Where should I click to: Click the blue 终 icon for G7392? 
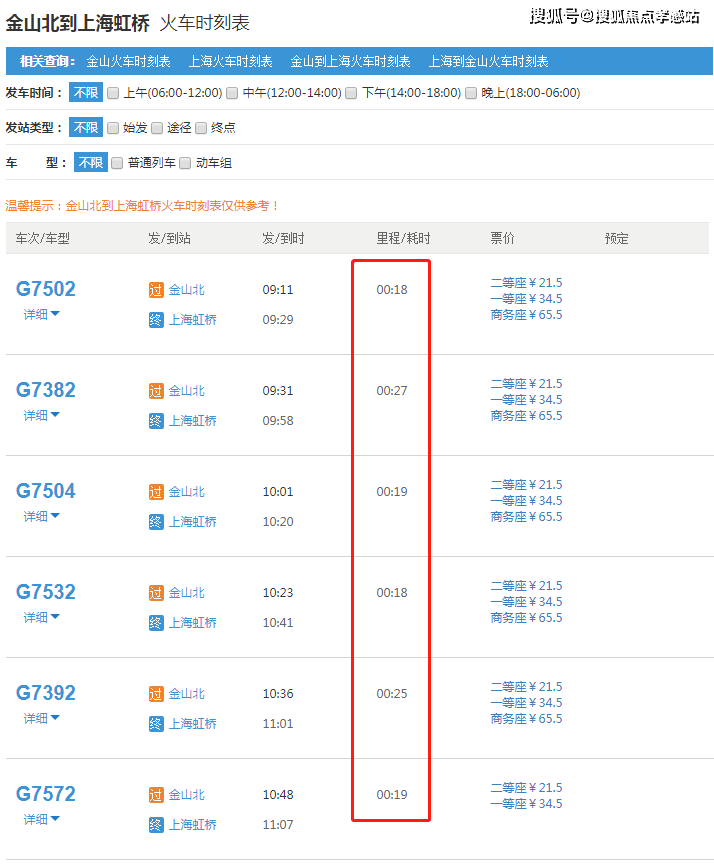155,724
